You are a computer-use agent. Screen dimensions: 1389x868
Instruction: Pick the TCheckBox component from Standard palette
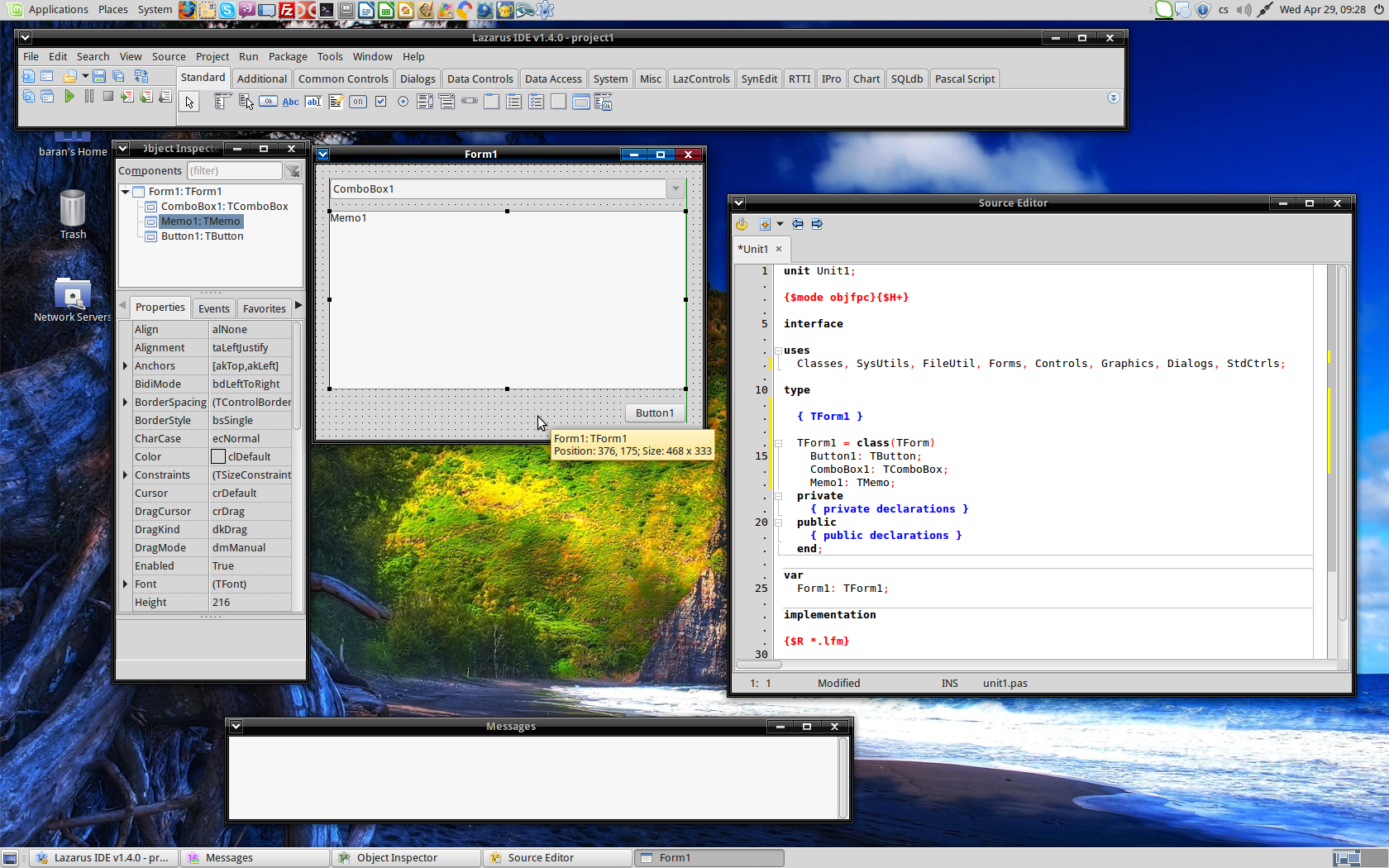pos(380,101)
